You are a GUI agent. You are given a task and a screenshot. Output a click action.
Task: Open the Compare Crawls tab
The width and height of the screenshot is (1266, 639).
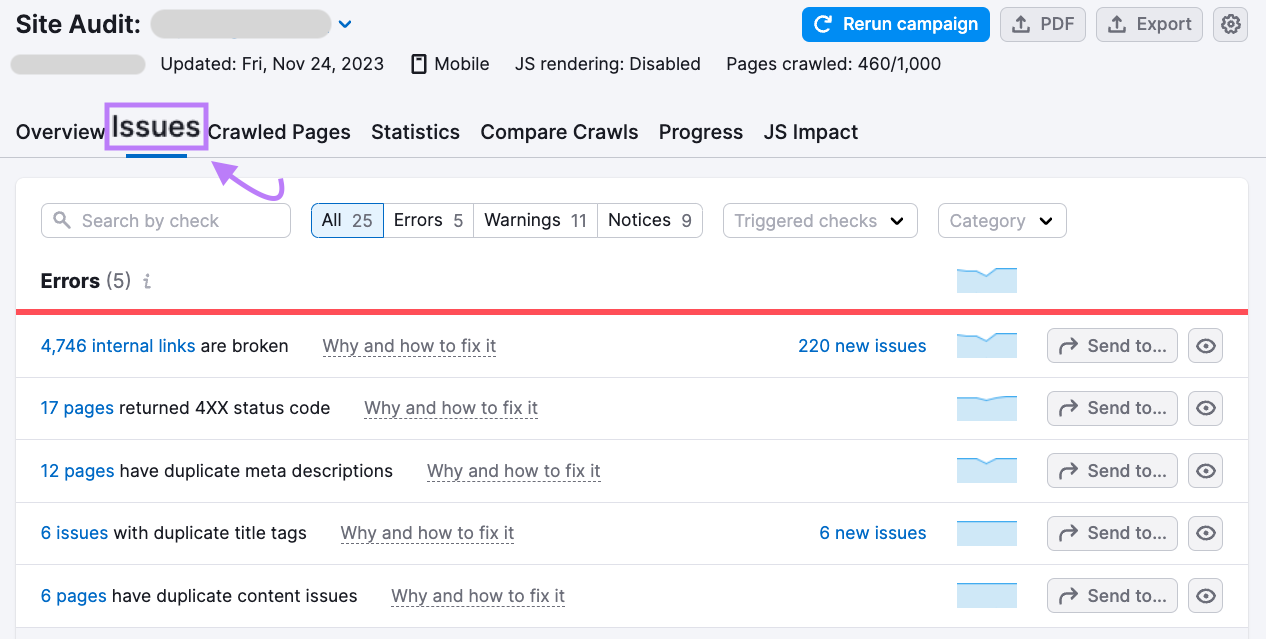click(559, 131)
